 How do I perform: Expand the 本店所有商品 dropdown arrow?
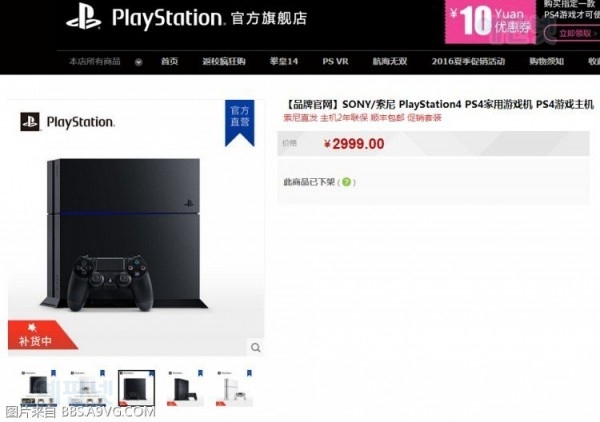(x=139, y=62)
